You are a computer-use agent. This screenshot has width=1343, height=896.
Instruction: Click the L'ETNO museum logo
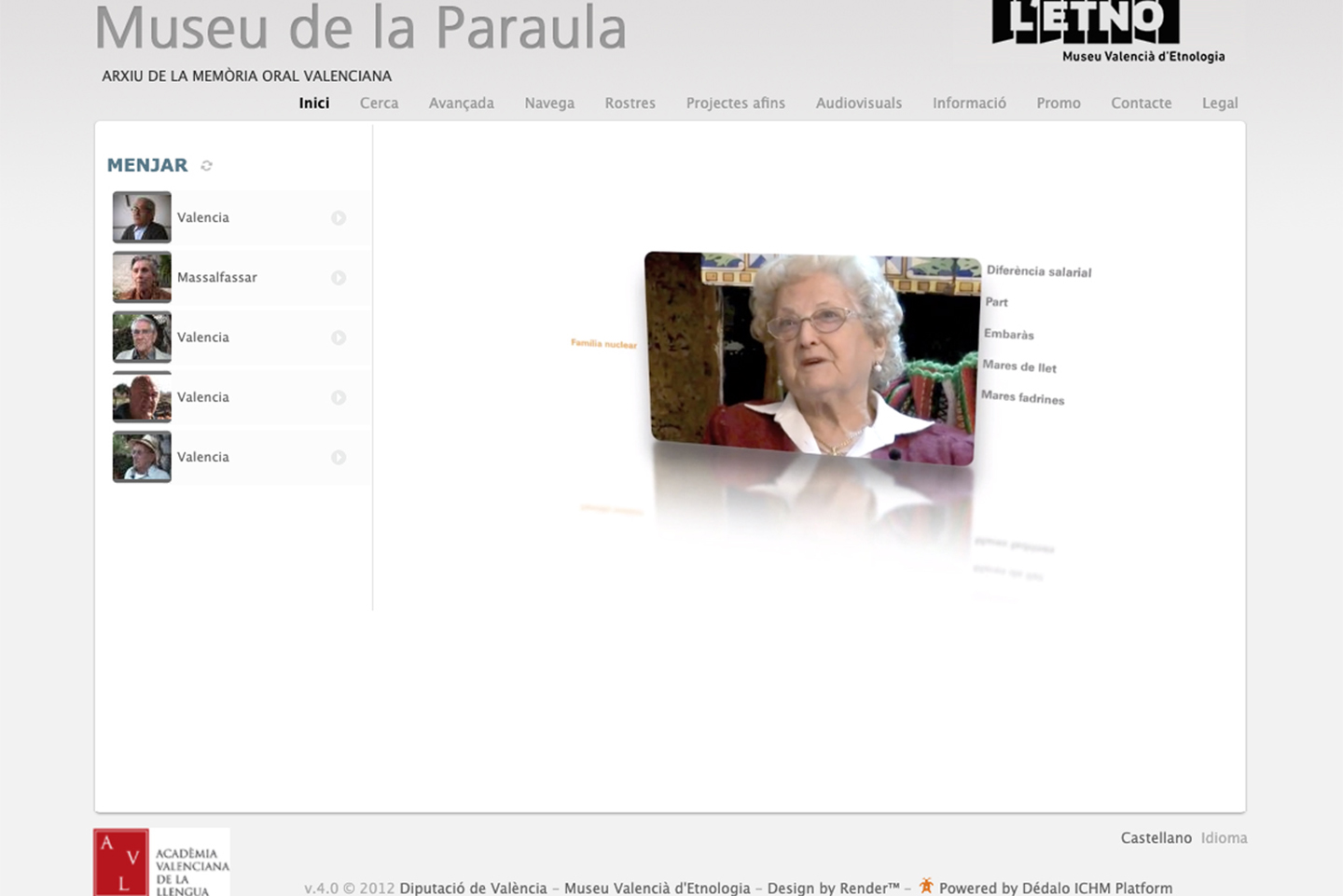pos(1107,32)
